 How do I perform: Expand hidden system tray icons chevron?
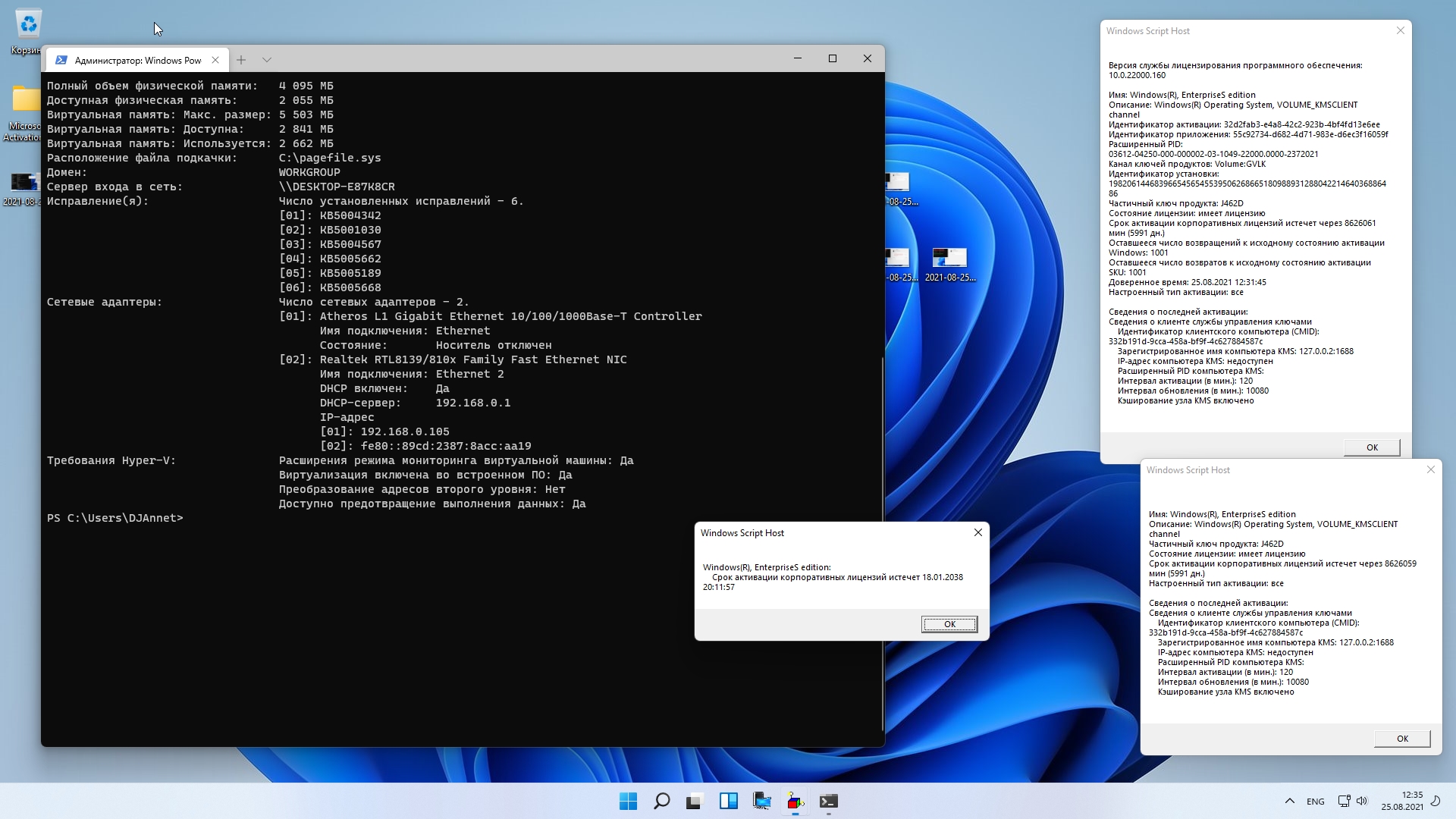click(x=1289, y=801)
